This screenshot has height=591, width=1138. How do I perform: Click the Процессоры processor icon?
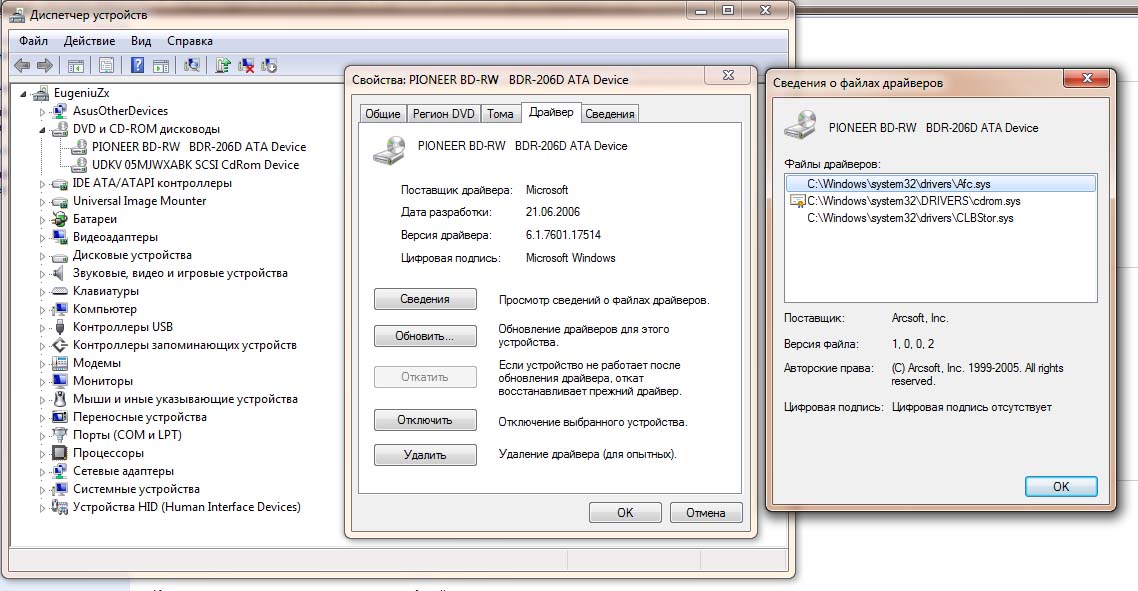60,453
